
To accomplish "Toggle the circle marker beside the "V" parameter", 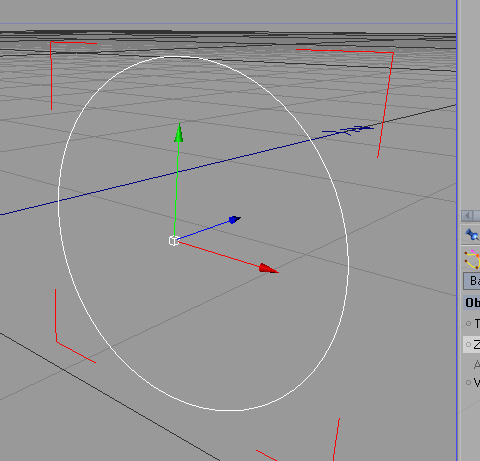I will tap(468, 382).
